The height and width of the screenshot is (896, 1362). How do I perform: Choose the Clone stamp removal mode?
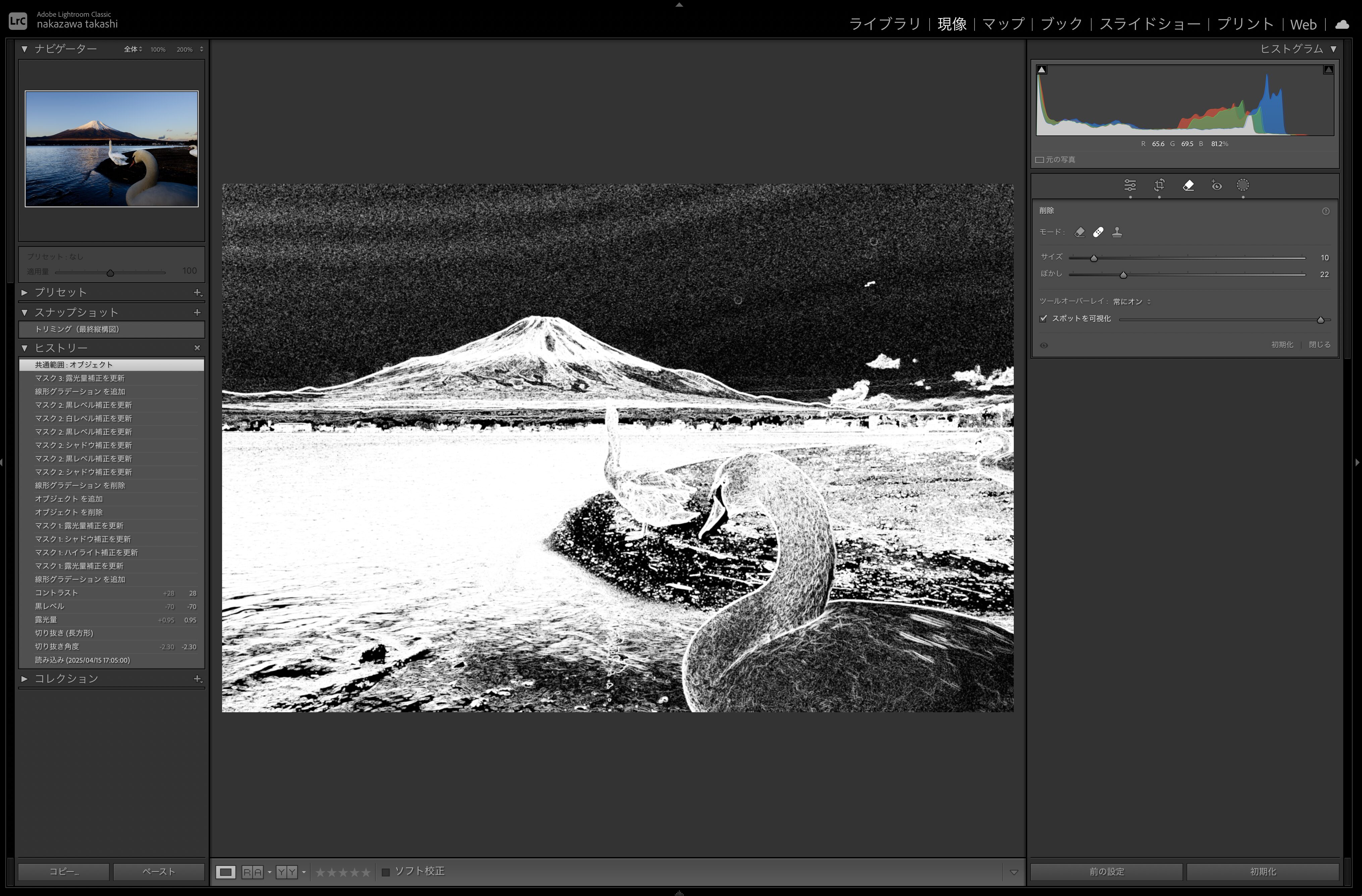1116,232
